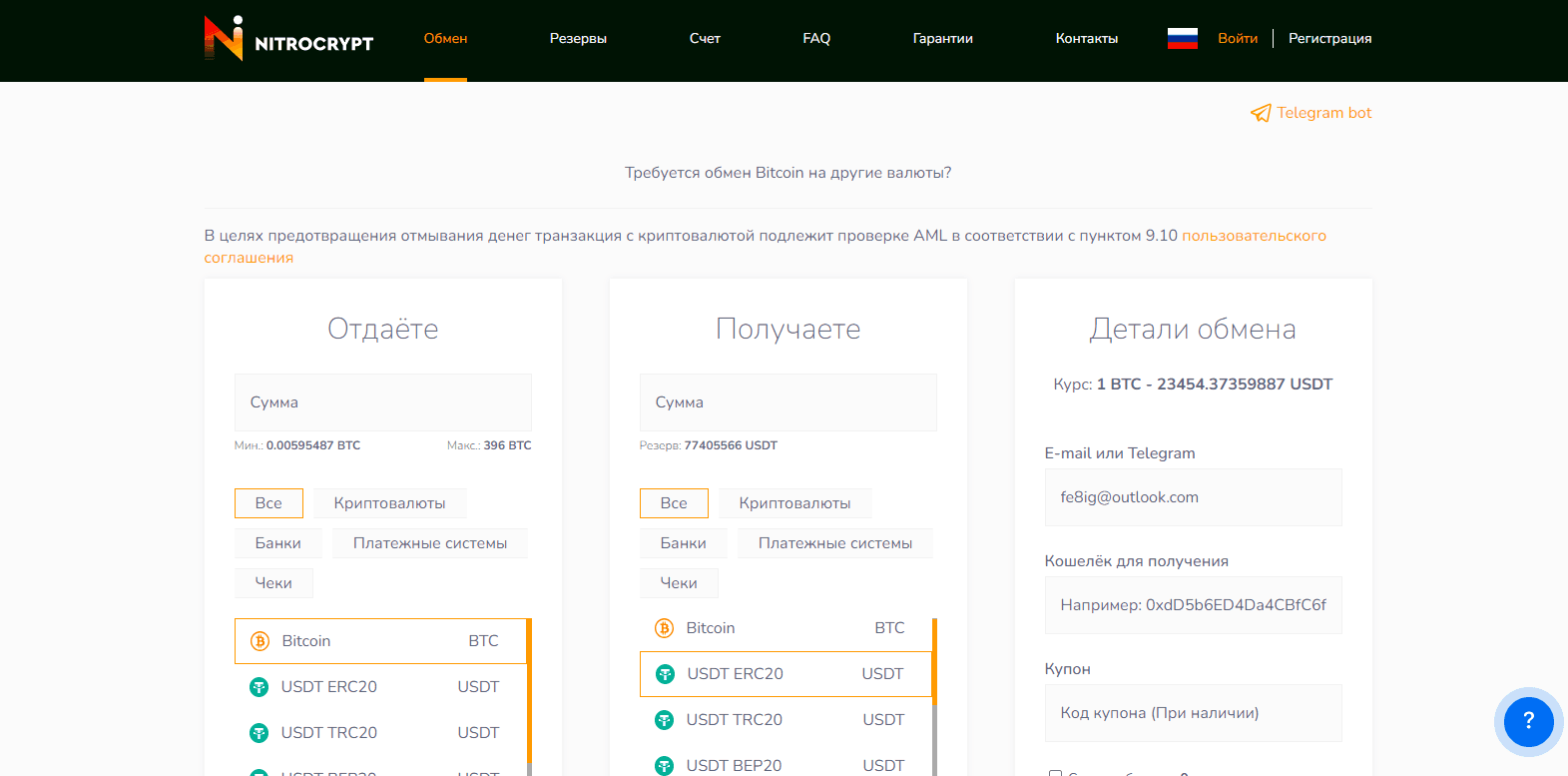Click the Кошелёк для получения input field
This screenshot has height=776, width=1568.
[1193, 605]
